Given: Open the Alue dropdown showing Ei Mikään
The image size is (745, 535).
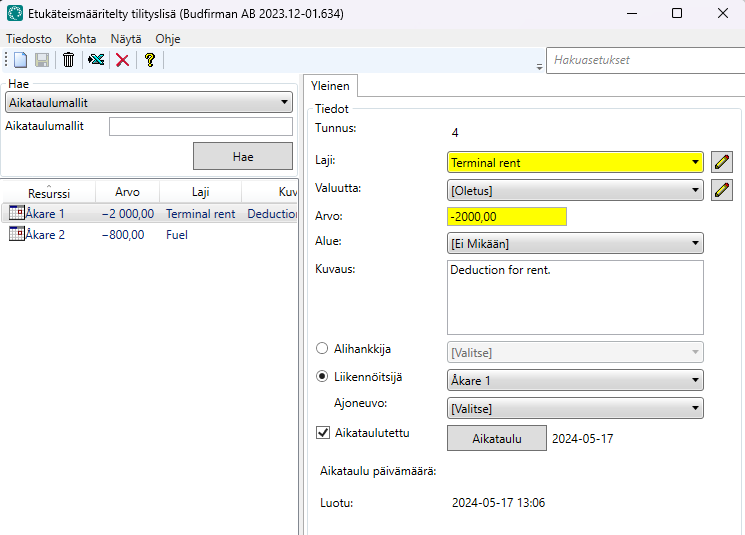Looking at the screenshot, I should tap(575, 243).
